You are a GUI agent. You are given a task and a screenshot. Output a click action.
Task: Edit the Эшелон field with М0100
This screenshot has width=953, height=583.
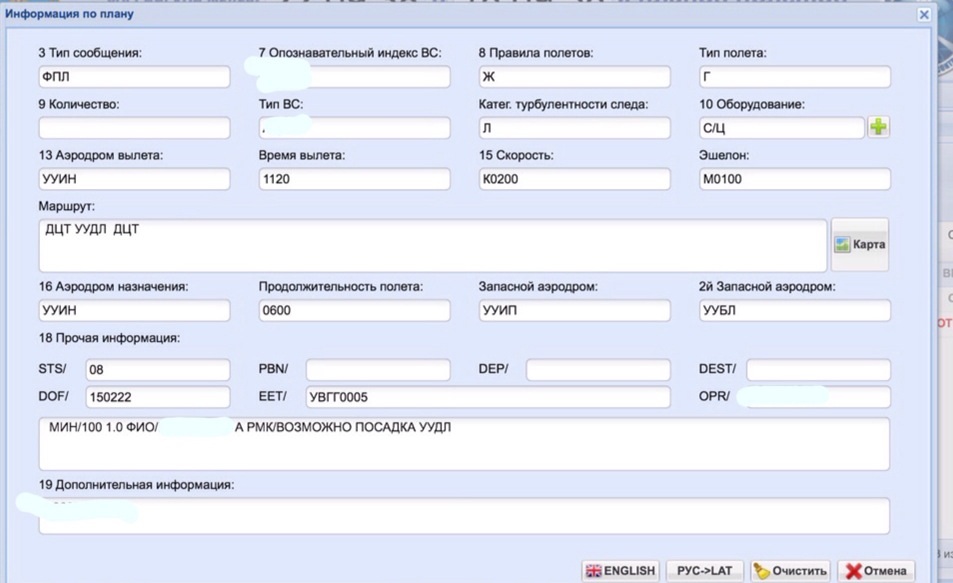[x=794, y=180]
